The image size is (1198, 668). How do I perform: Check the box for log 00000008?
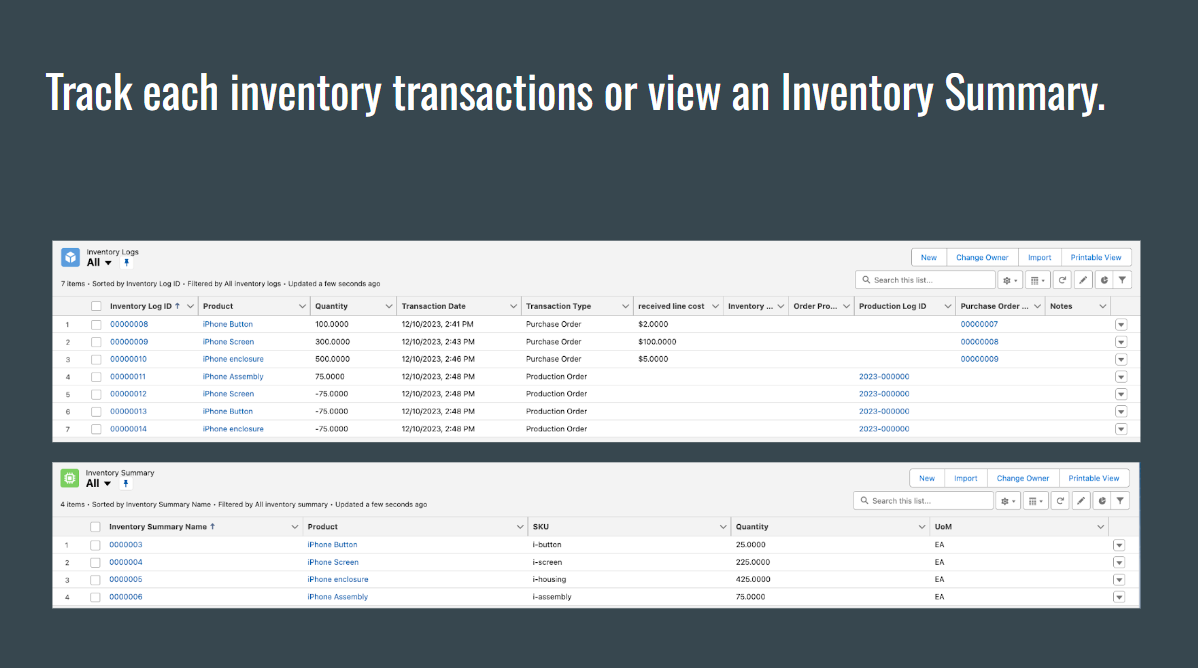[96, 325]
